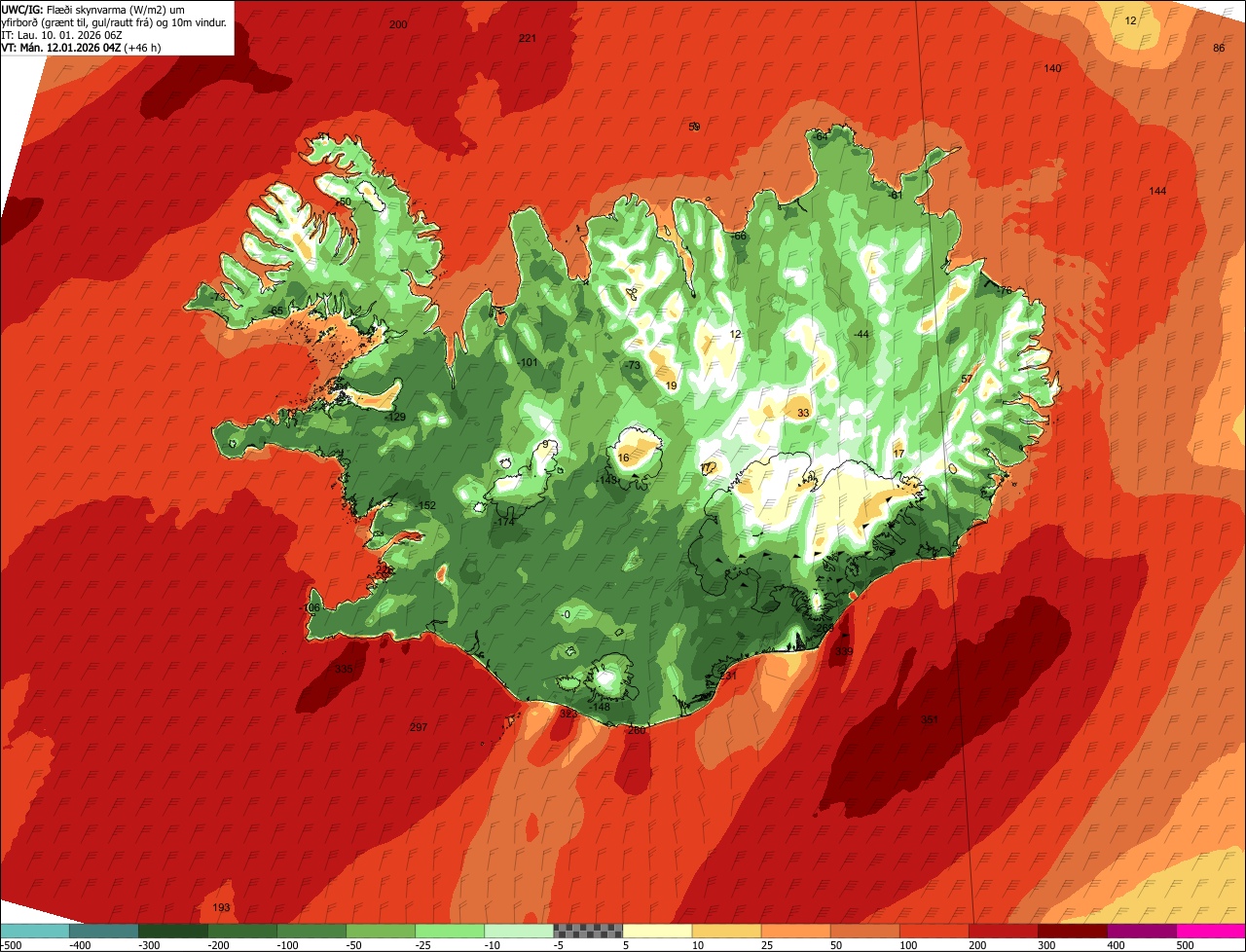Select the 5 to 10 pale yellow legend swatch
Screen dimensions: 1246x952
pos(656,931)
